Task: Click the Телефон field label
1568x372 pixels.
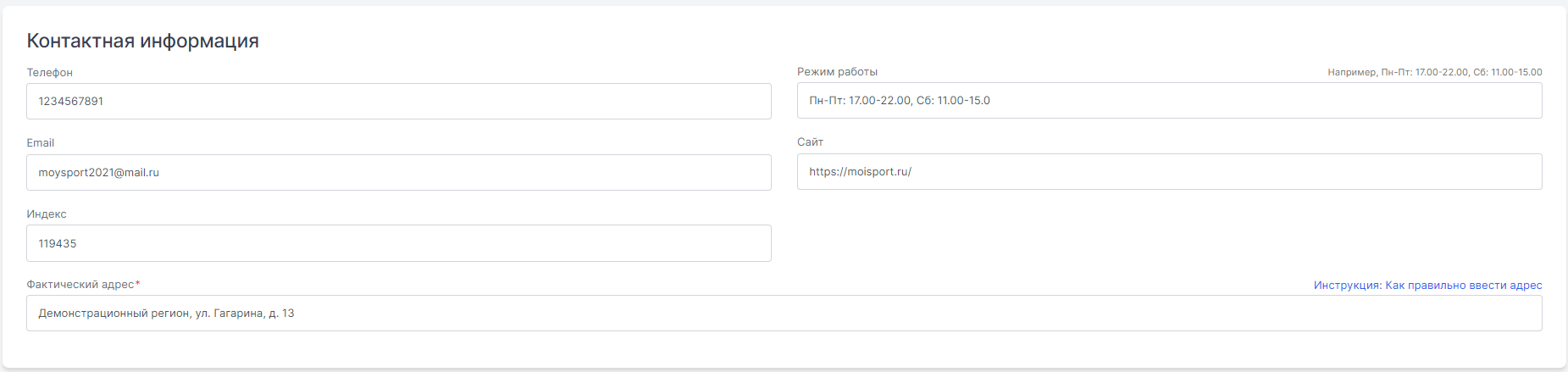Action: pyautogui.click(x=50, y=72)
